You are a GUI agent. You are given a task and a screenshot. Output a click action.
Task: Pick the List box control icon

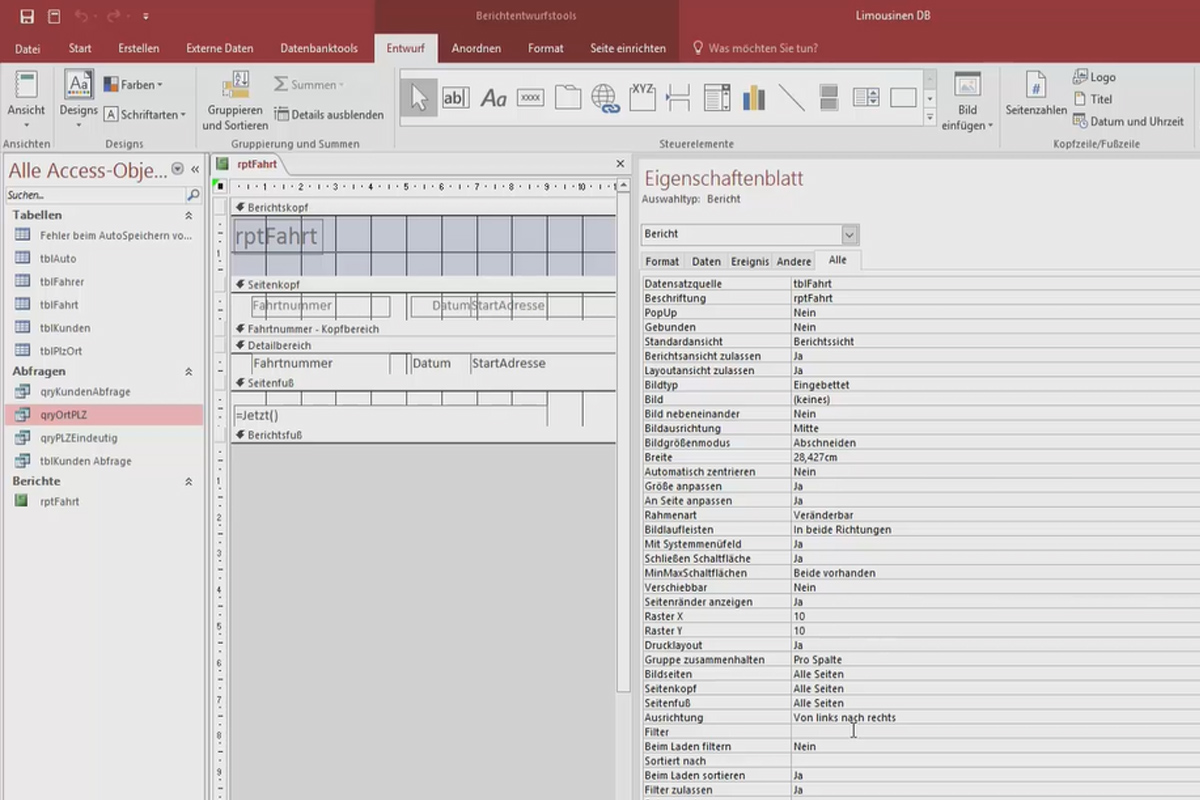tap(866, 97)
